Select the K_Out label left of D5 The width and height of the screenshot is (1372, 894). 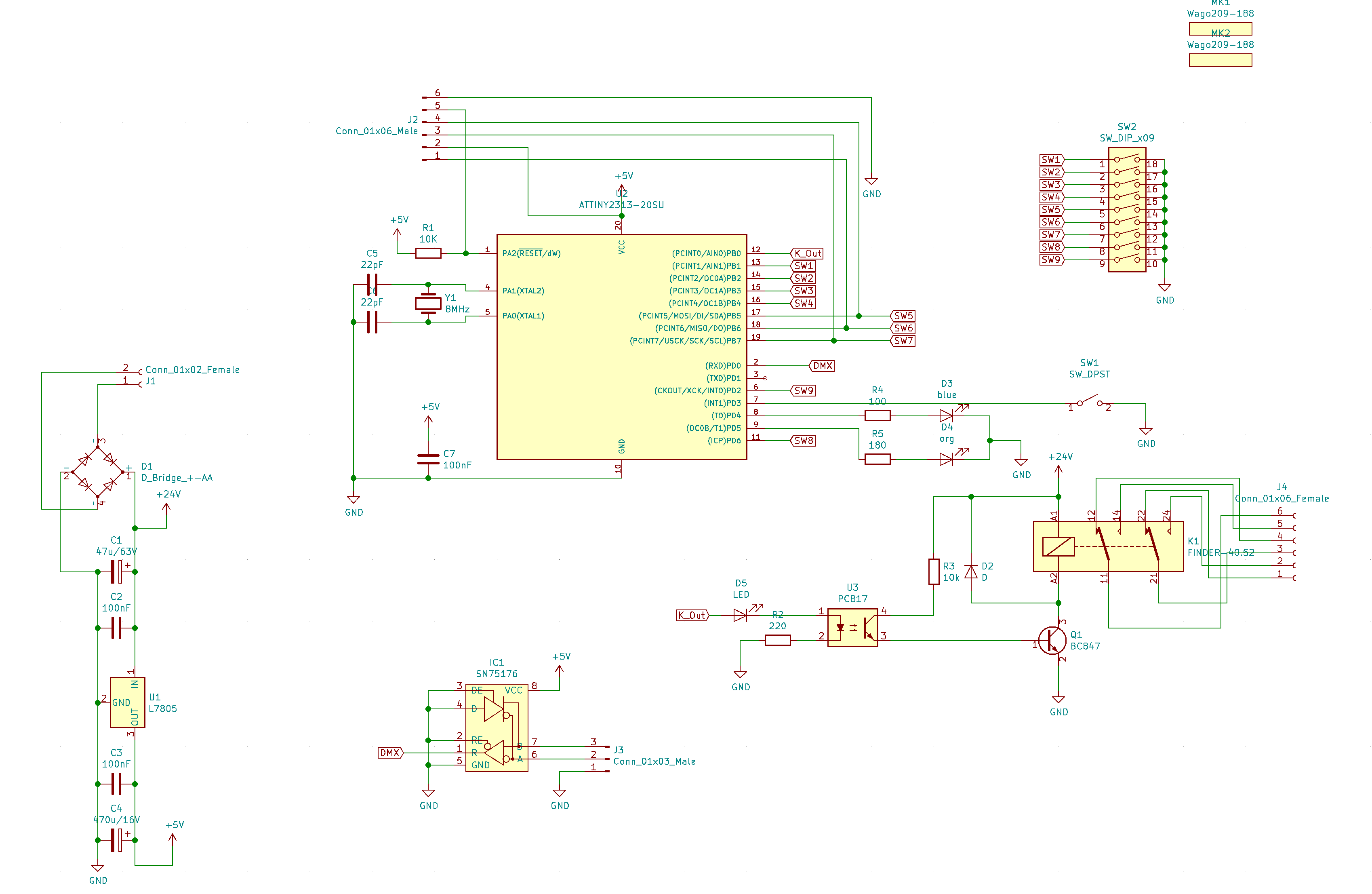(692, 616)
